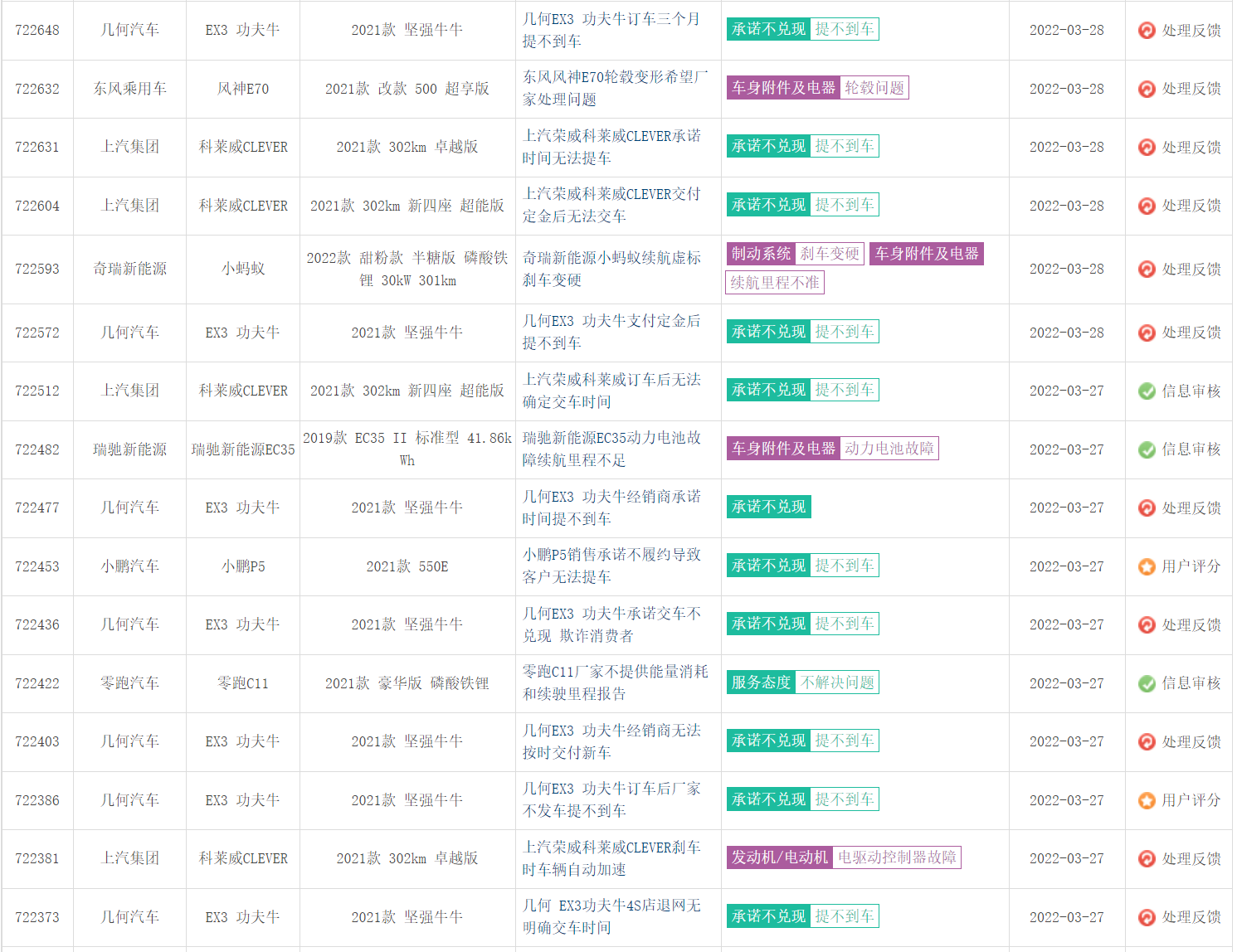Click the red status icon in row 722648
The image size is (1237, 952).
(1147, 31)
